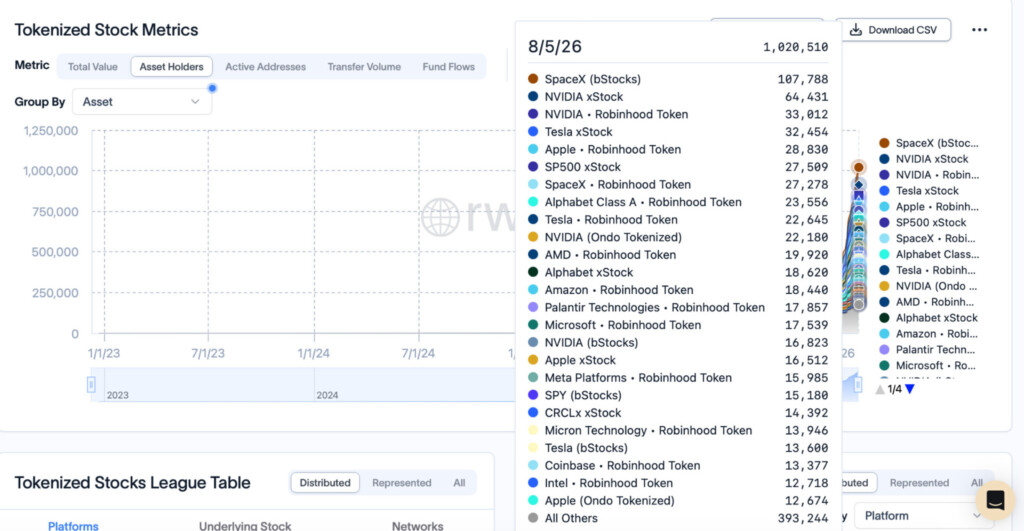The height and width of the screenshot is (531, 1024).
Task: Switch to Fund Flows metric
Action: (448, 67)
